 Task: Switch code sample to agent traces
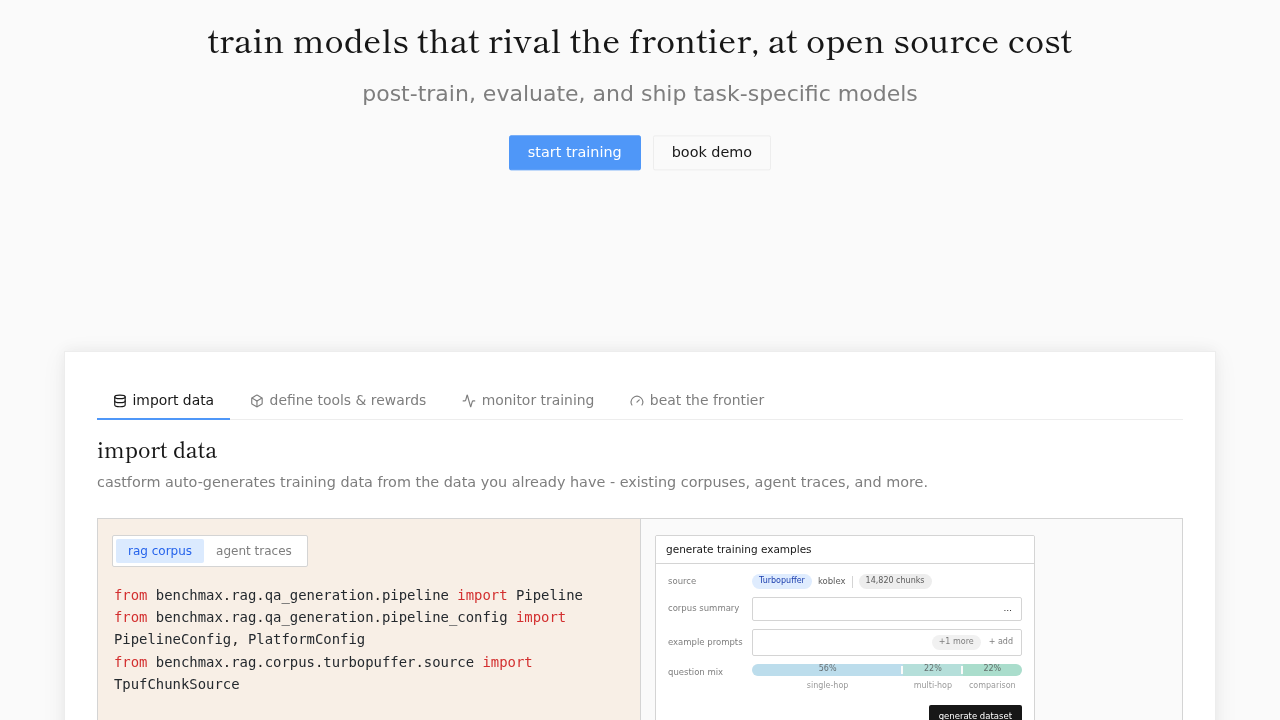pyautogui.click(x=254, y=551)
